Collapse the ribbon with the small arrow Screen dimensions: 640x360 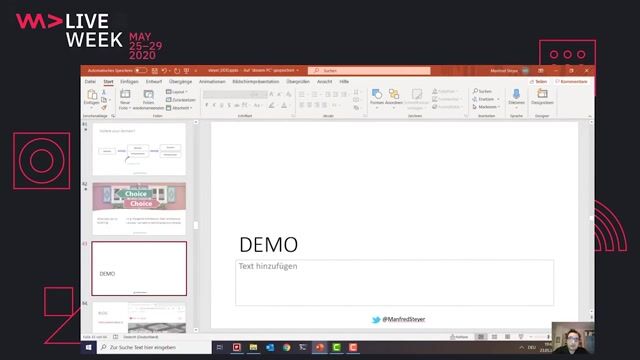(589, 116)
